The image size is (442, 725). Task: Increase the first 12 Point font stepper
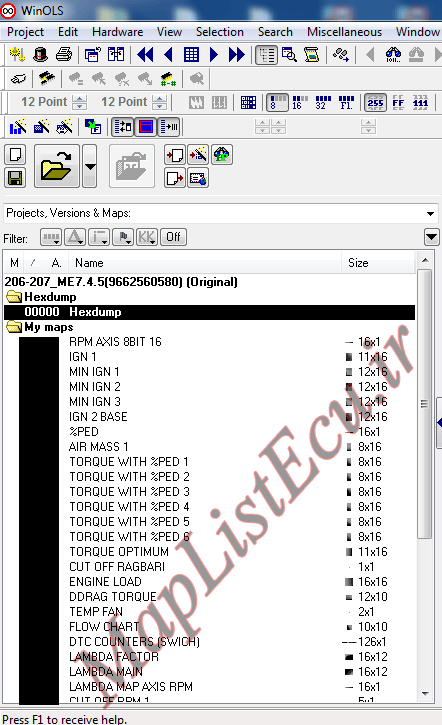pos(80,98)
